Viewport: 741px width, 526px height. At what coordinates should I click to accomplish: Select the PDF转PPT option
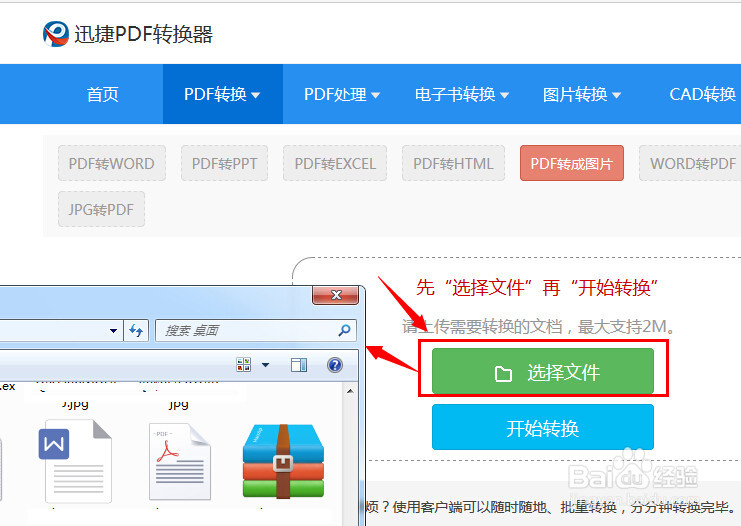(x=224, y=164)
